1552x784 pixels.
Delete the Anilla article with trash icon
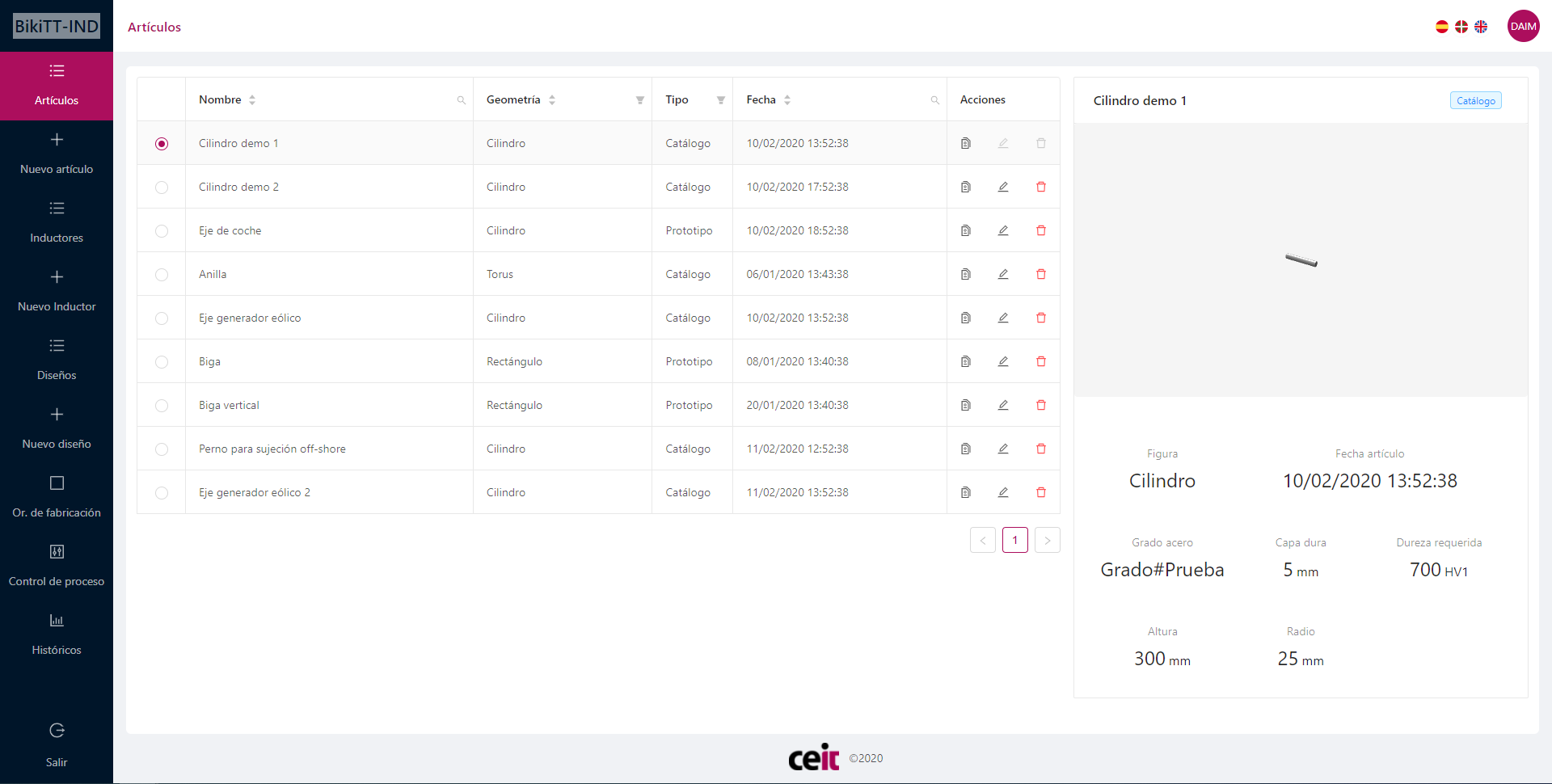click(1040, 274)
